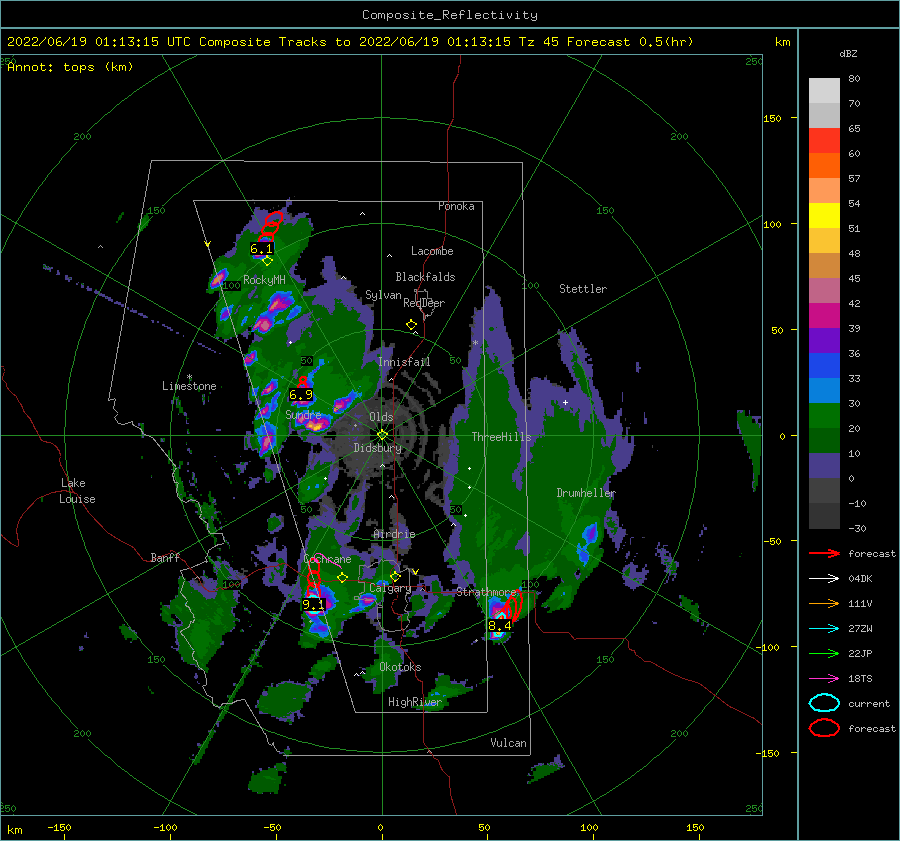Click the green 22JP arrow legend icon
The height and width of the screenshot is (841, 900).
[824, 653]
